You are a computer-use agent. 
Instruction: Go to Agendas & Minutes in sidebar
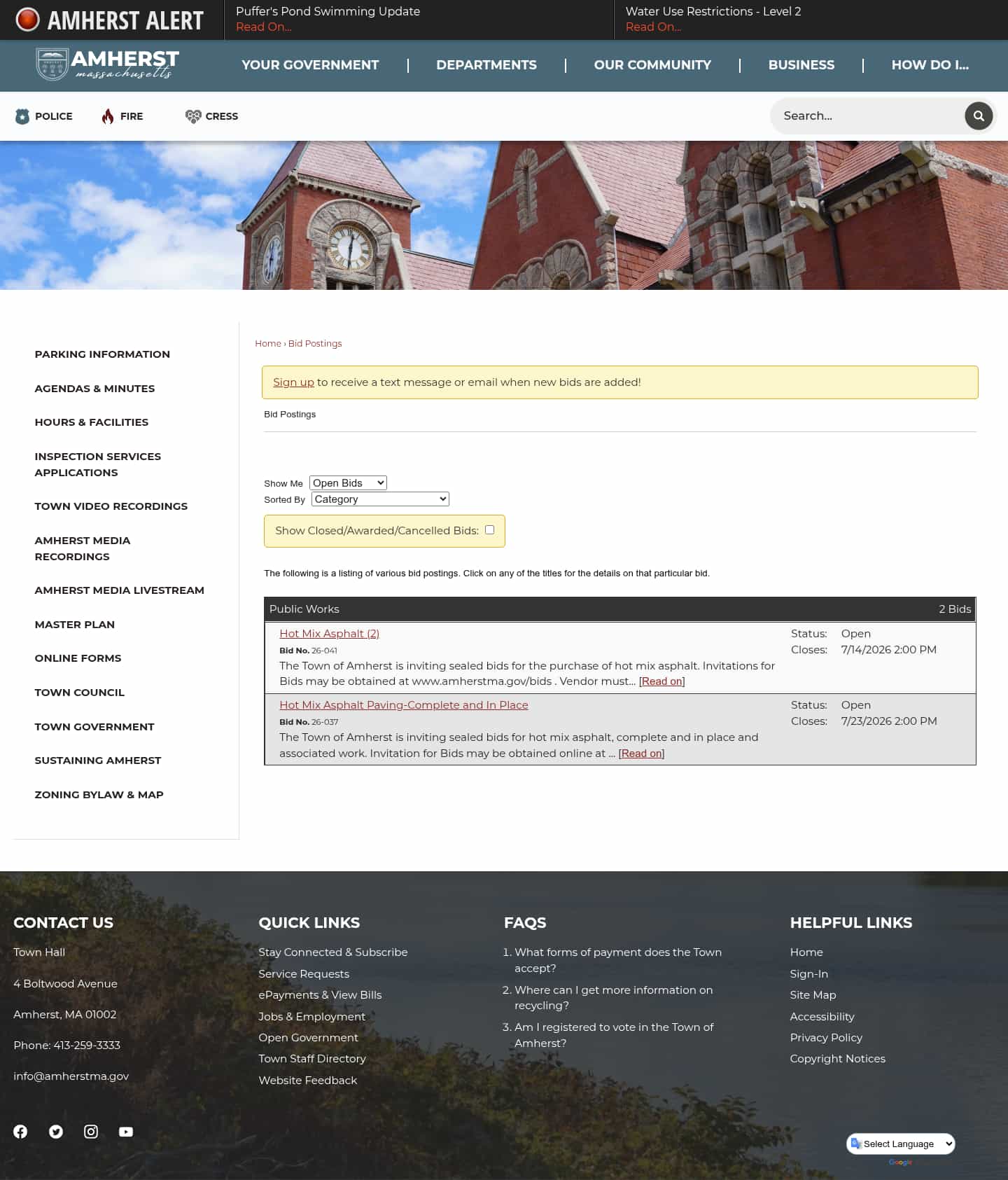pyautogui.click(x=94, y=389)
